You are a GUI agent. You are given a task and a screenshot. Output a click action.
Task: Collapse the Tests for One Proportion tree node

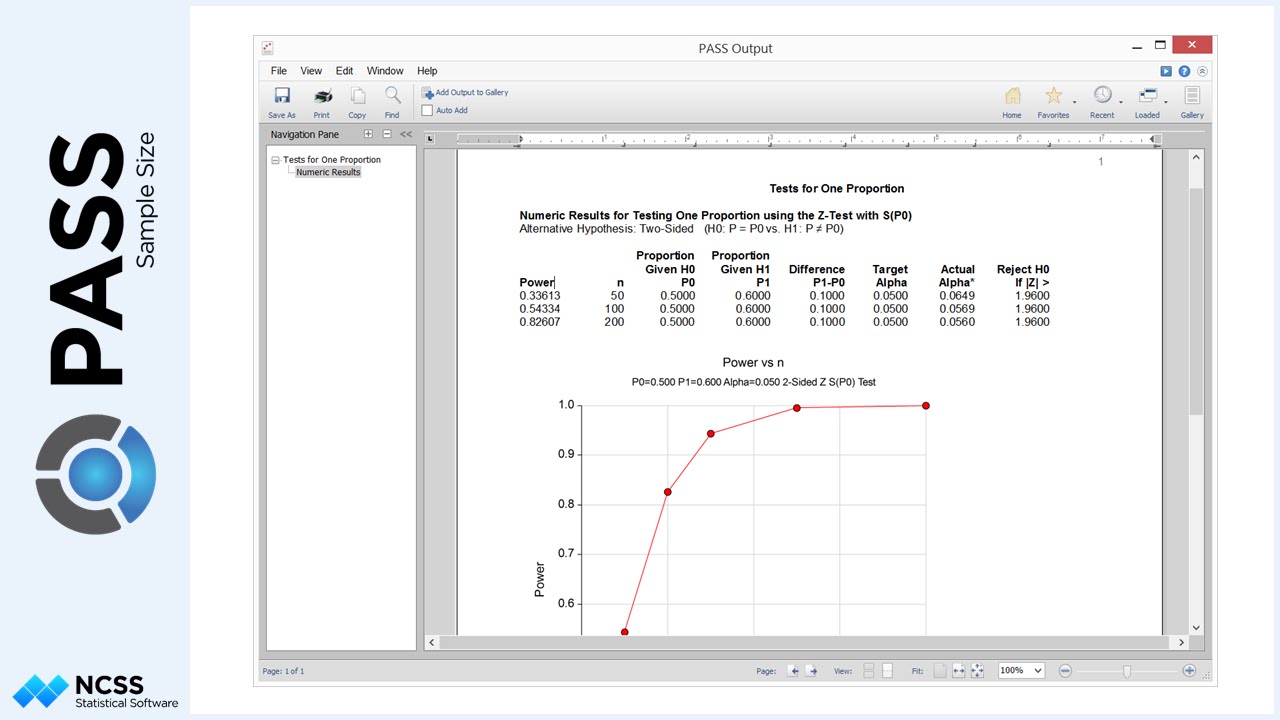coord(275,160)
